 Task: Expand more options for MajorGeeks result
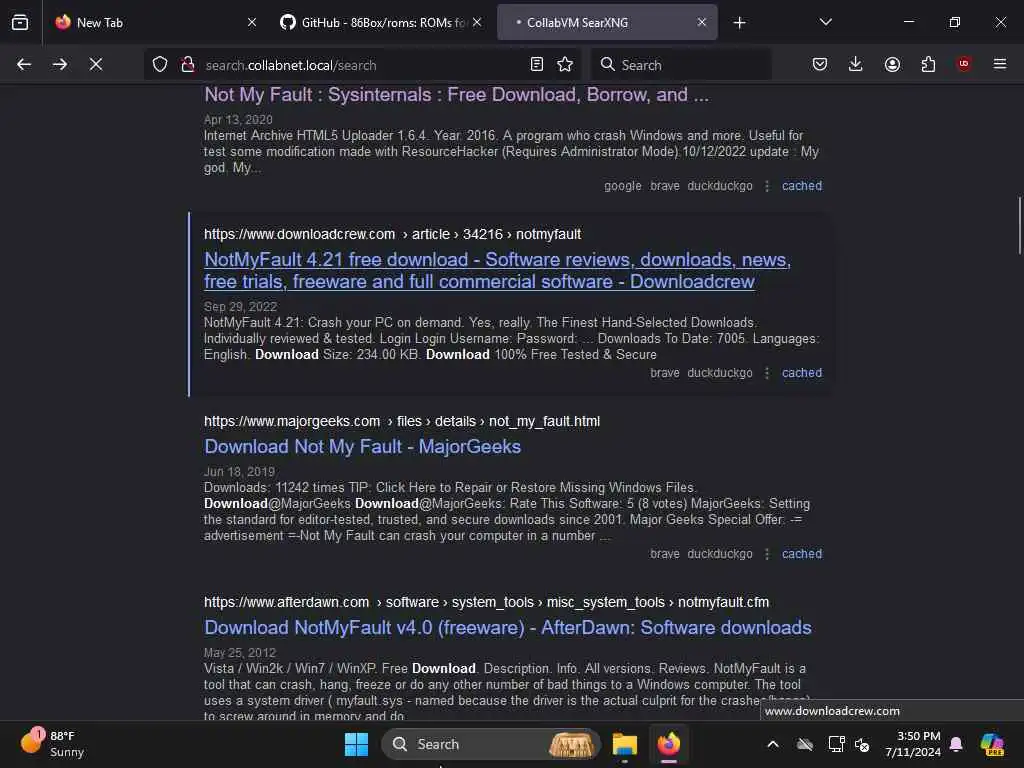(x=767, y=554)
